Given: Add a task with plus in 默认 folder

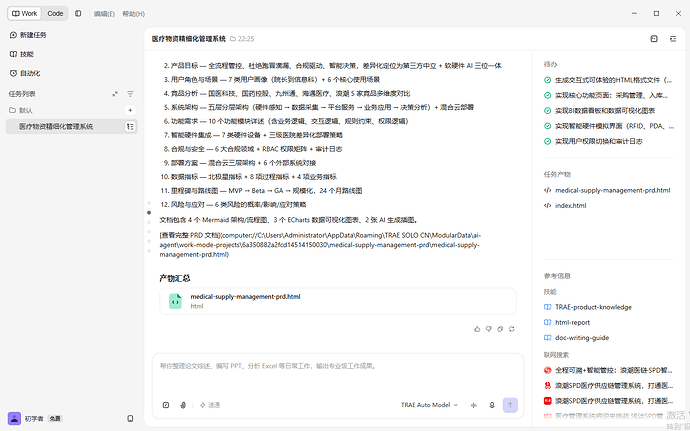Looking at the screenshot, I should click(130, 110).
